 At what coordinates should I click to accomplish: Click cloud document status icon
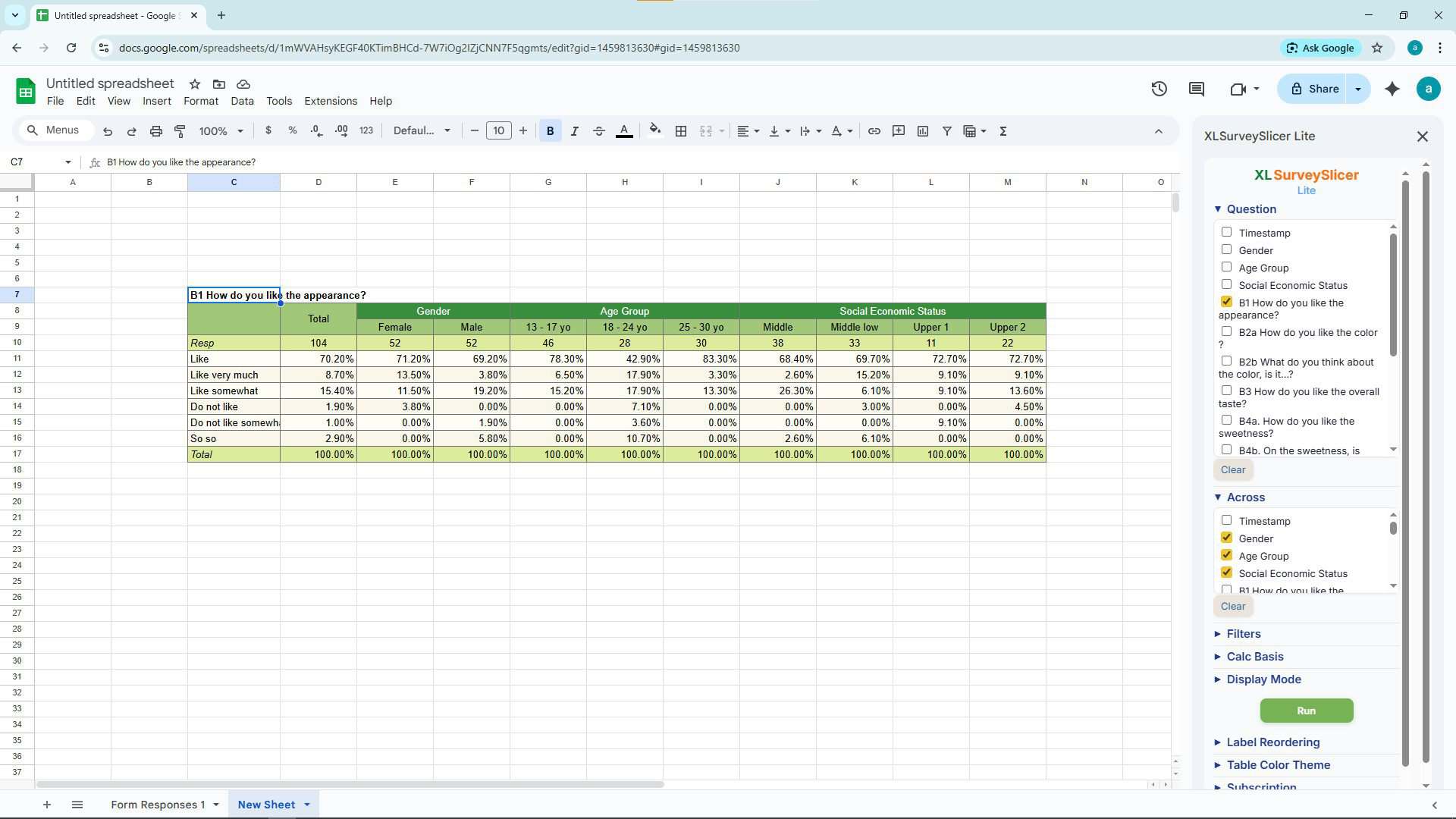point(243,84)
